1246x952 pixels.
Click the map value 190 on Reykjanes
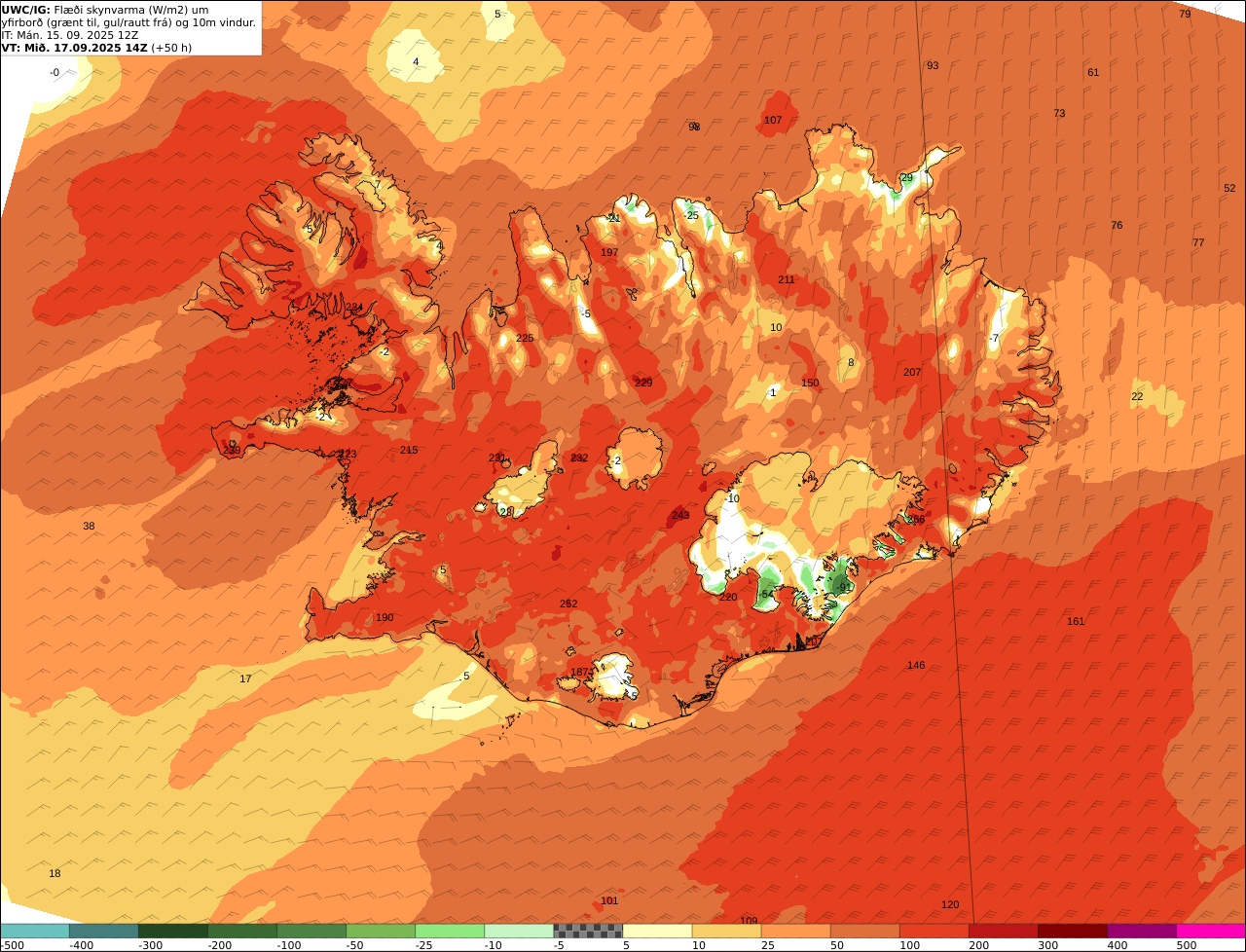tap(385, 618)
